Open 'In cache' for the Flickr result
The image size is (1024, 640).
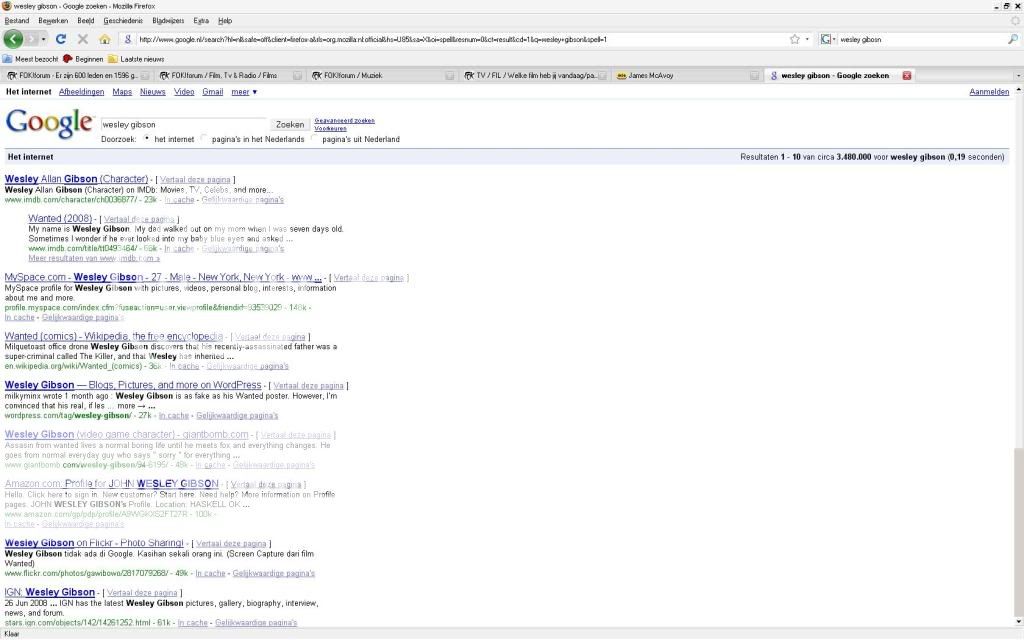[x=210, y=573]
